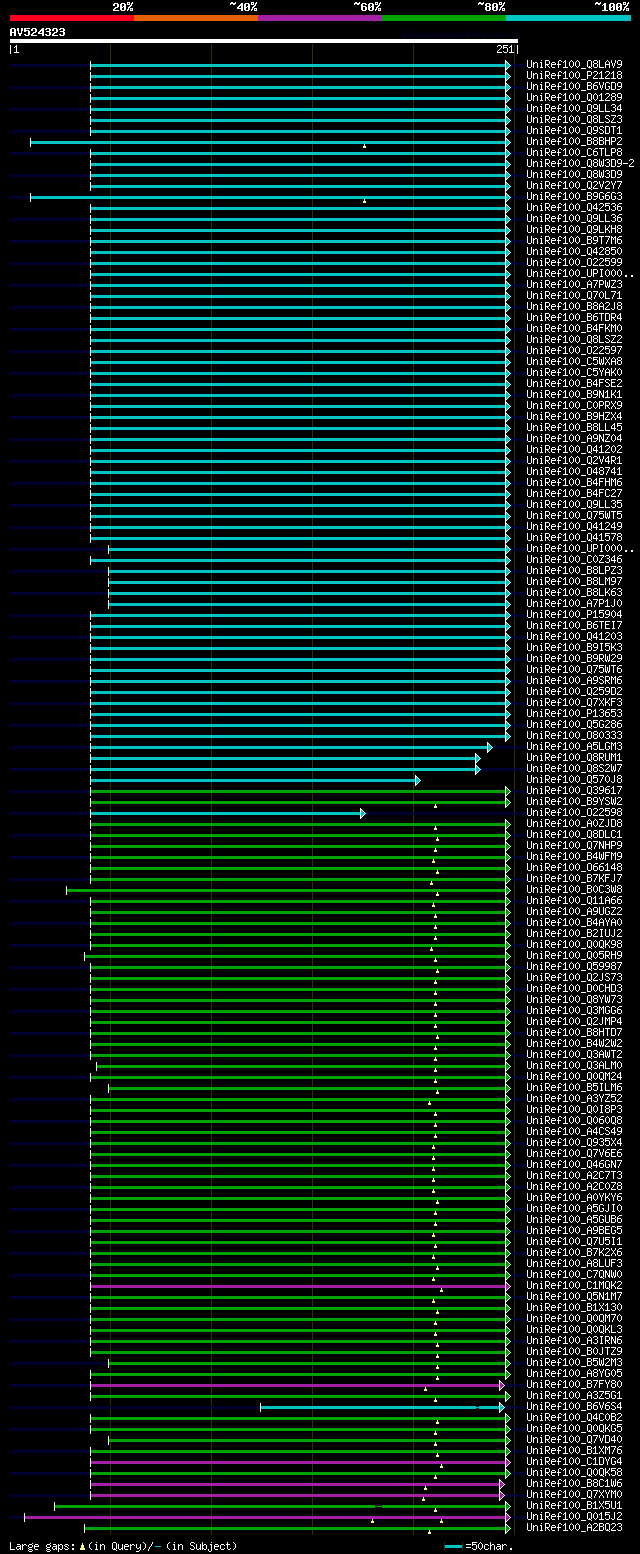Click label UniRef100_C5YAK0

[x=574, y=372]
